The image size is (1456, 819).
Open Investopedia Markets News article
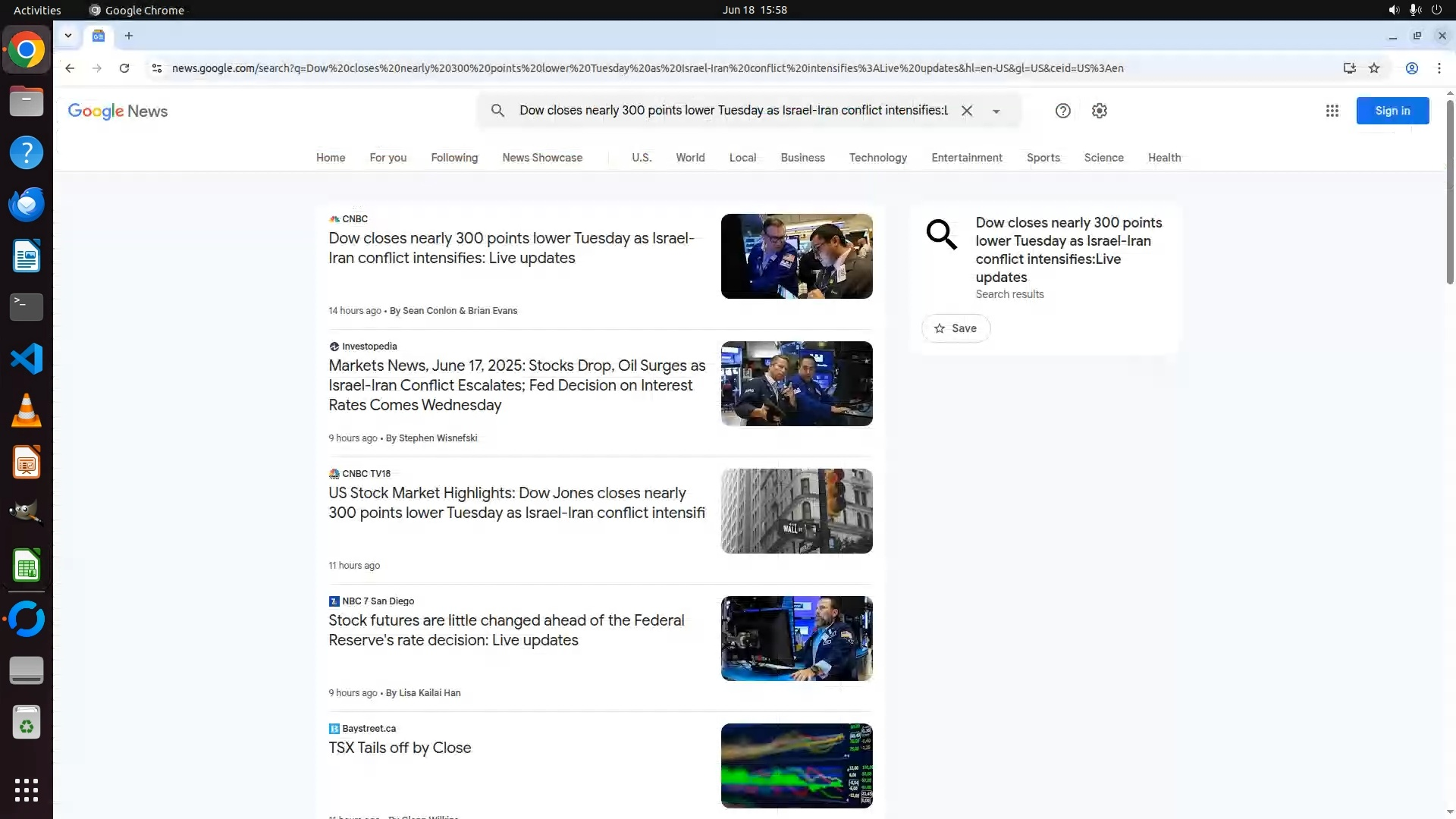[x=516, y=385]
